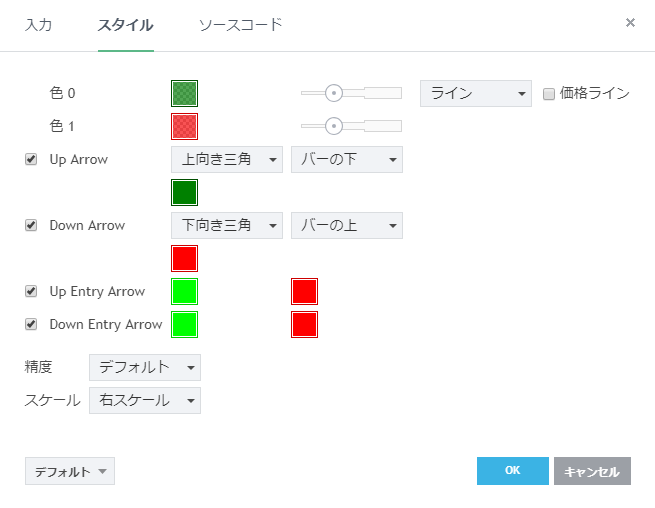Open Down Entry Arrow lime green swatch
The width and height of the screenshot is (655, 508).
(x=185, y=324)
